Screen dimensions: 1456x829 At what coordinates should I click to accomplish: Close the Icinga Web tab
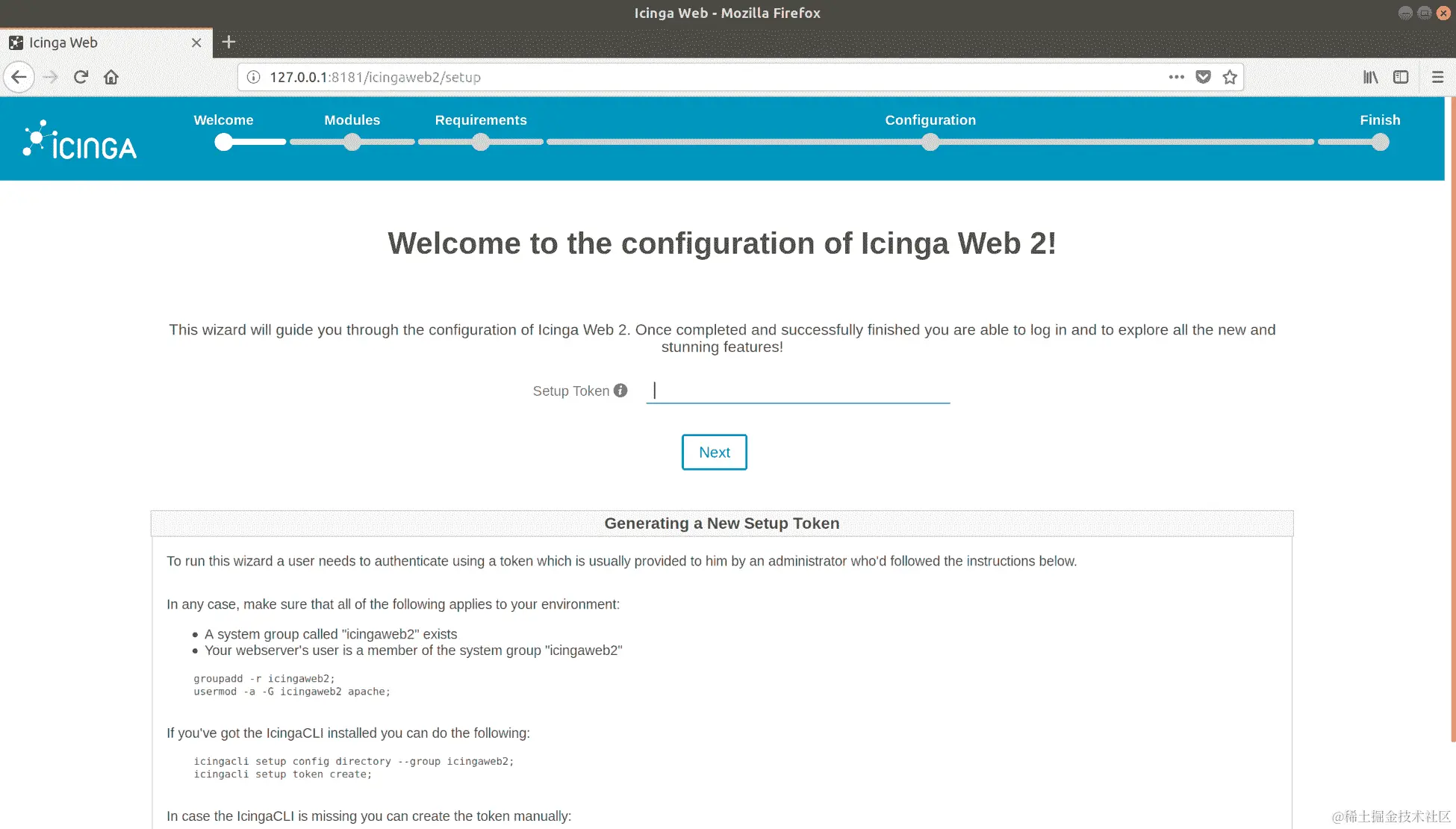196,43
